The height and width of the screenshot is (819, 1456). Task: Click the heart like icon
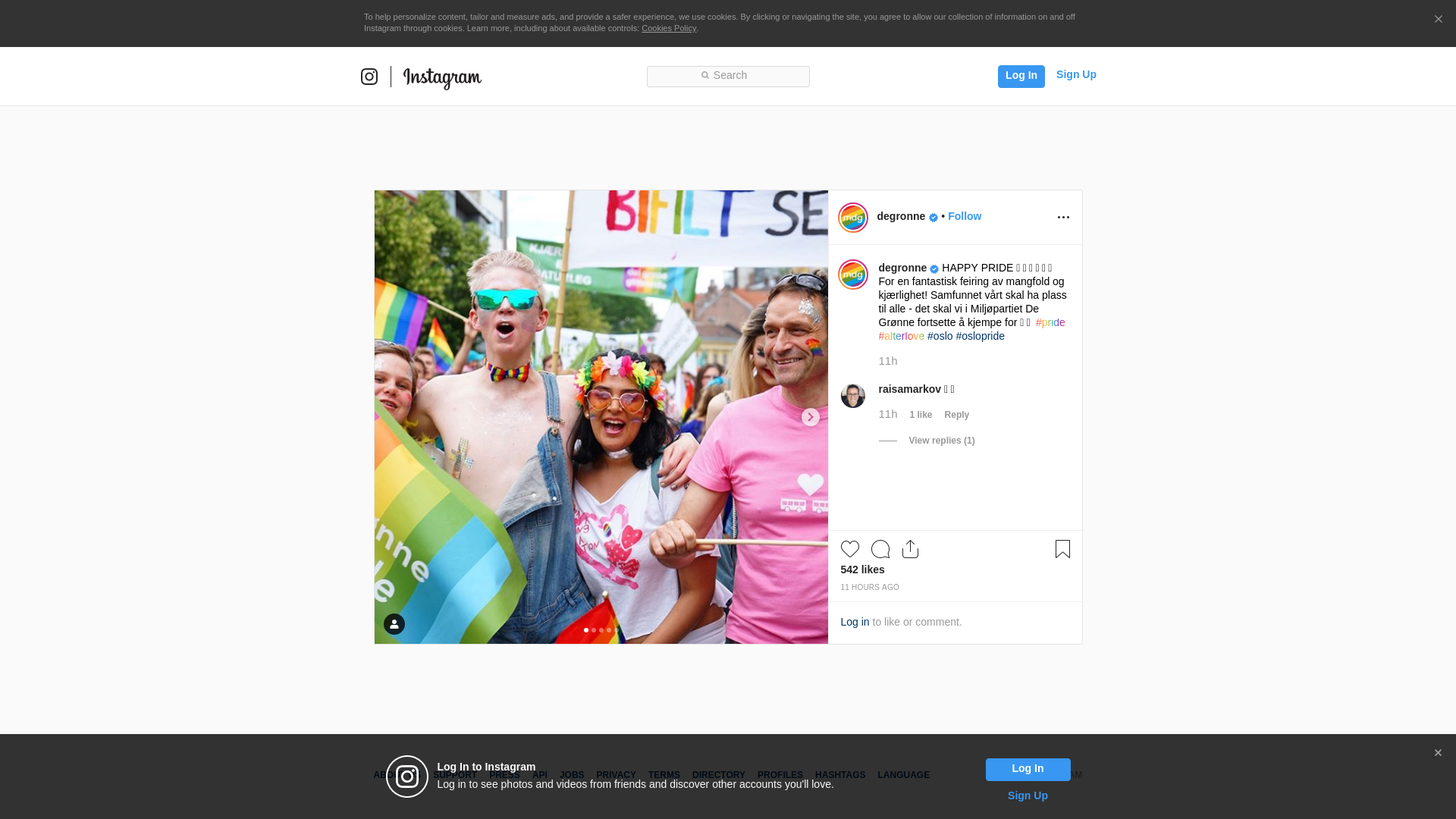tap(849, 549)
